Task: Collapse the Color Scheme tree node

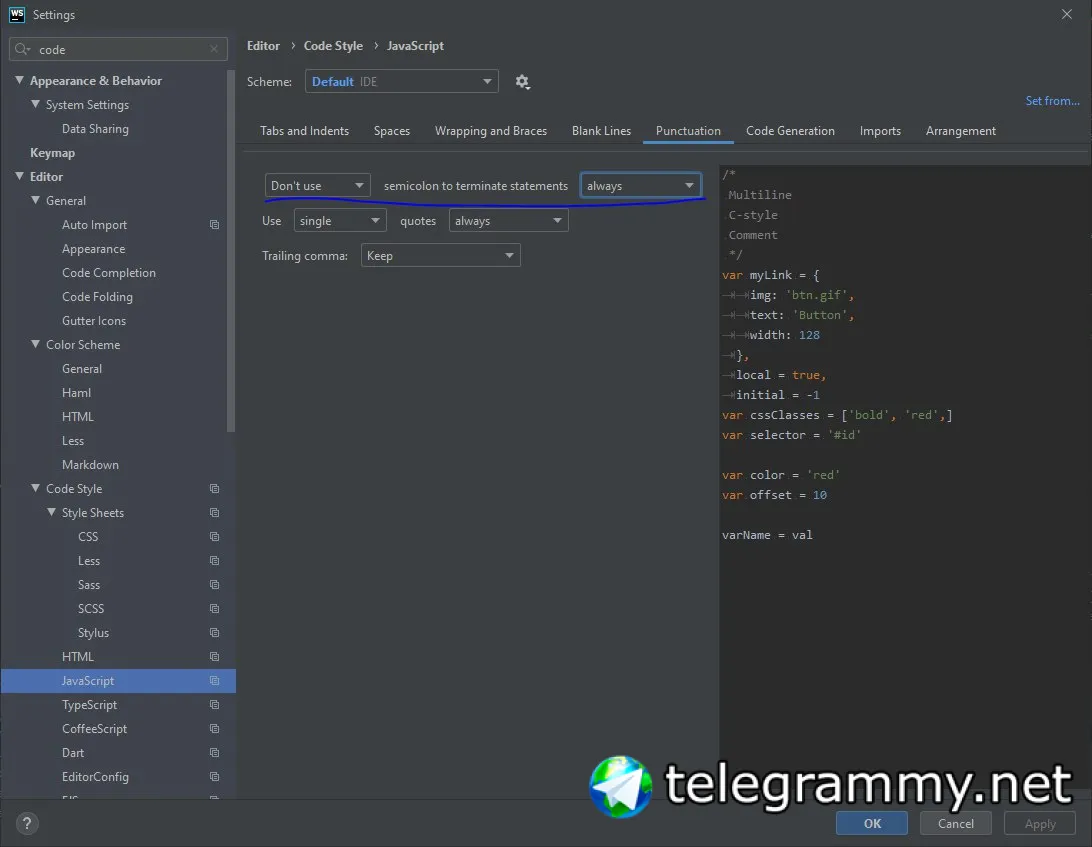Action: pos(36,344)
